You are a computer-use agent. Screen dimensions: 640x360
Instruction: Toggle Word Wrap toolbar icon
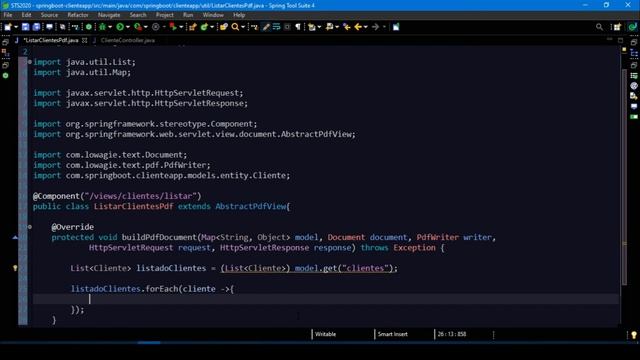(x=276, y=27)
